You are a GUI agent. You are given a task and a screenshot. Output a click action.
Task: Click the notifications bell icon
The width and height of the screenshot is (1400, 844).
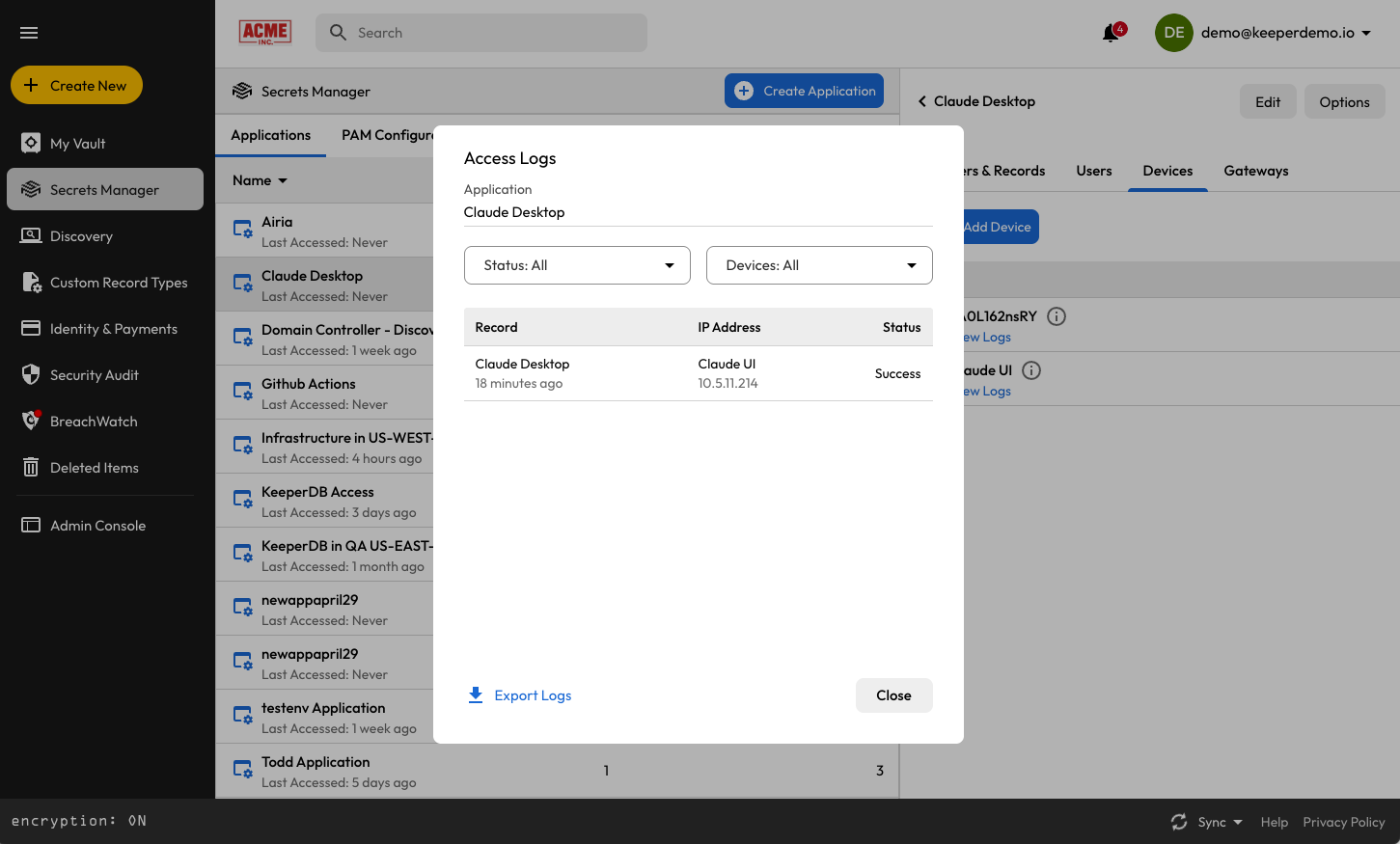point(1112,34)
